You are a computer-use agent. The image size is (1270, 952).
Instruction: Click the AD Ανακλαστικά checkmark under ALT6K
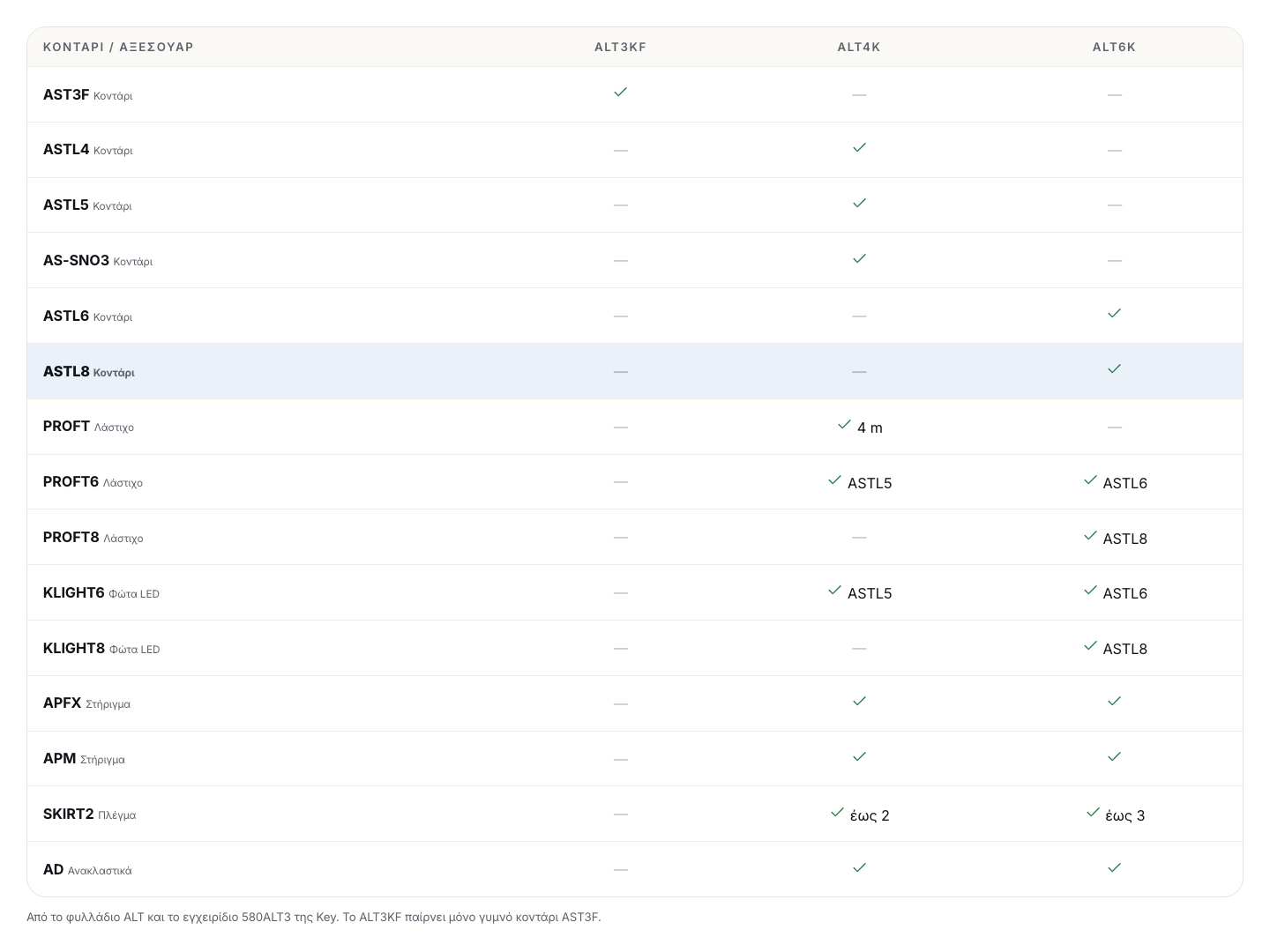[x=1115, y=867]
